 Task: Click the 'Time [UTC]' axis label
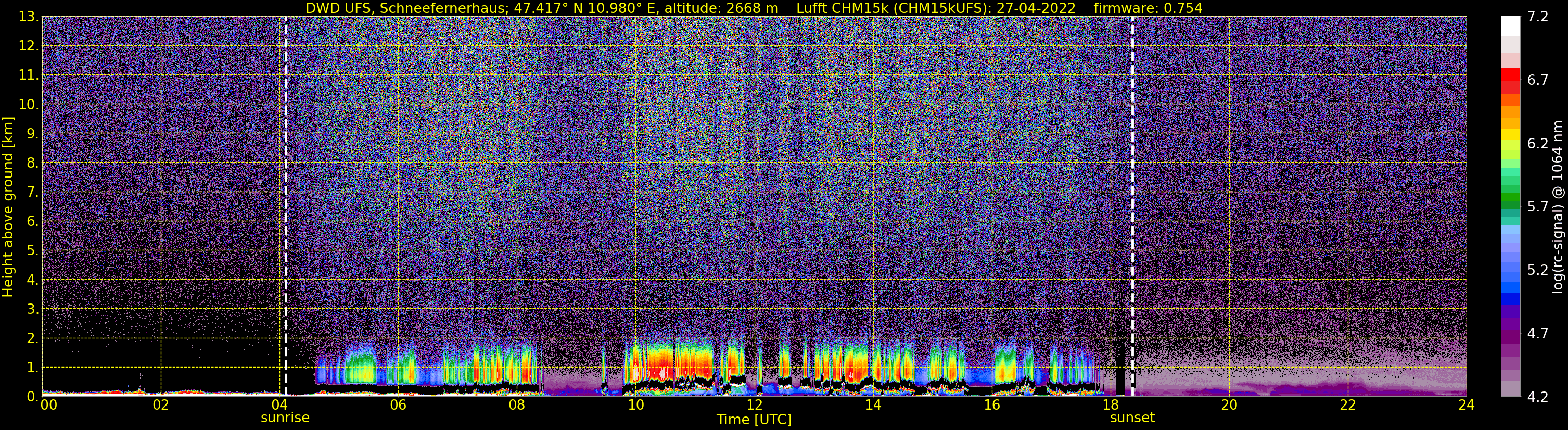point(754,420)
